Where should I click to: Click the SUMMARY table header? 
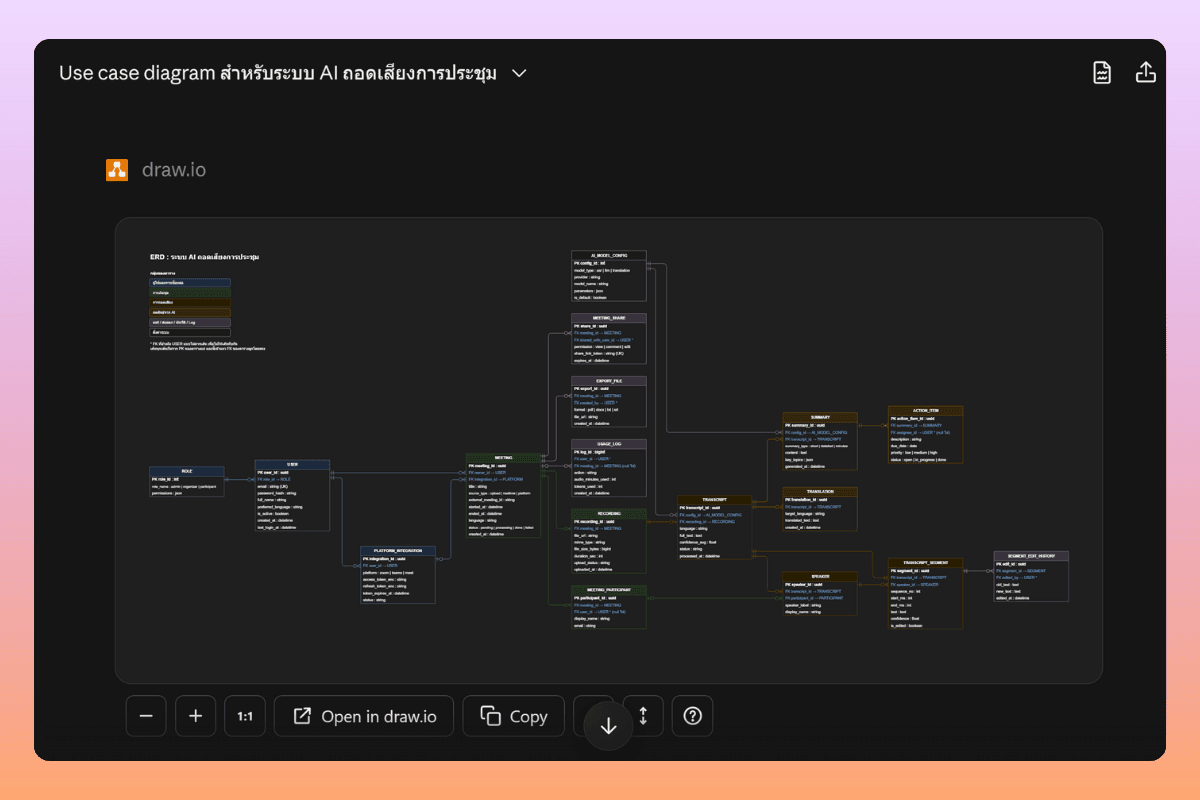coord(820,417)
